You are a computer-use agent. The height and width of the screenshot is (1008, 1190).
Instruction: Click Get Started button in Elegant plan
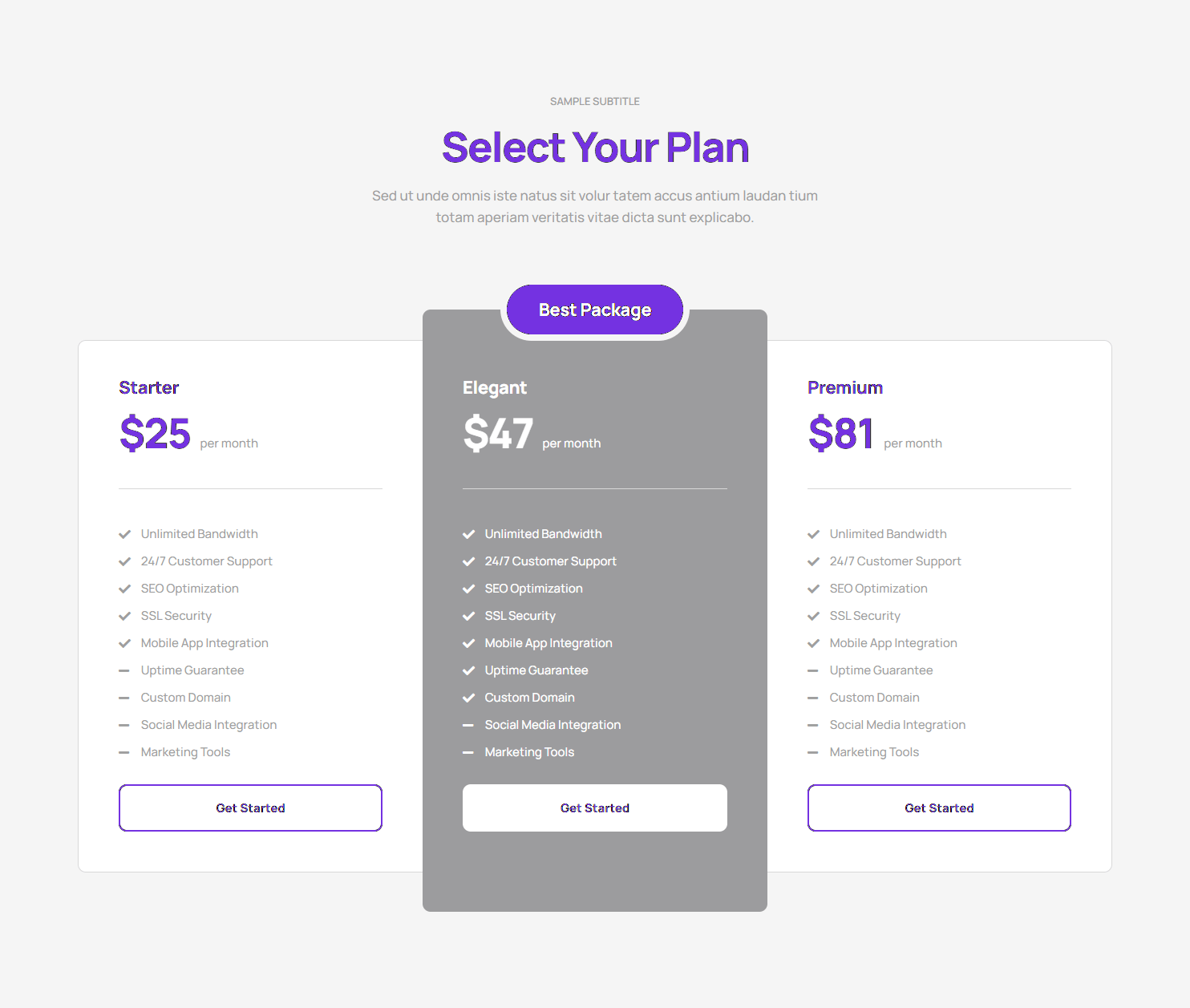[594, 808]
